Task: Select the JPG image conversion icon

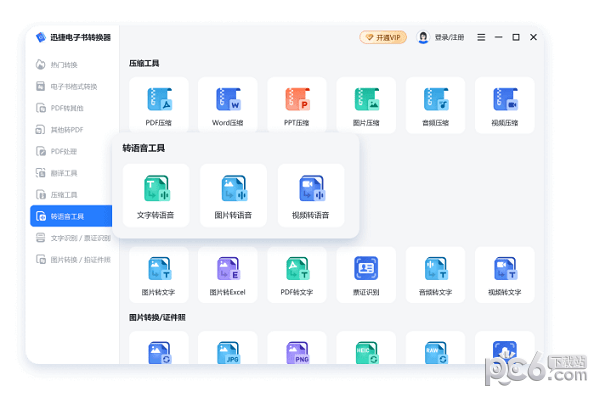Action: point(228,352)
